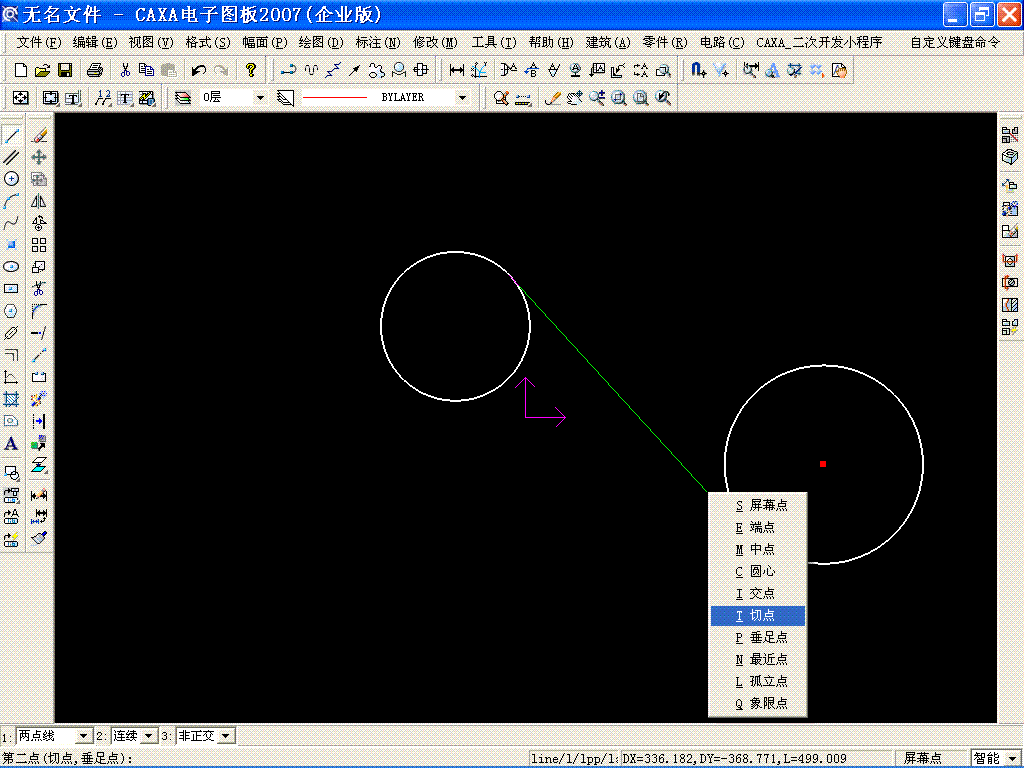The width and height of the screenshot is (1024, 768).
Task: Open the 绘图(D) menu
Action: tap(321, 42)
